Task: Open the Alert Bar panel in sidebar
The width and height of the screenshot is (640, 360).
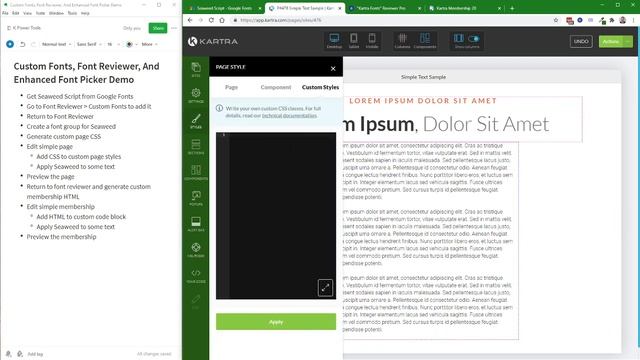Action: 196,224
